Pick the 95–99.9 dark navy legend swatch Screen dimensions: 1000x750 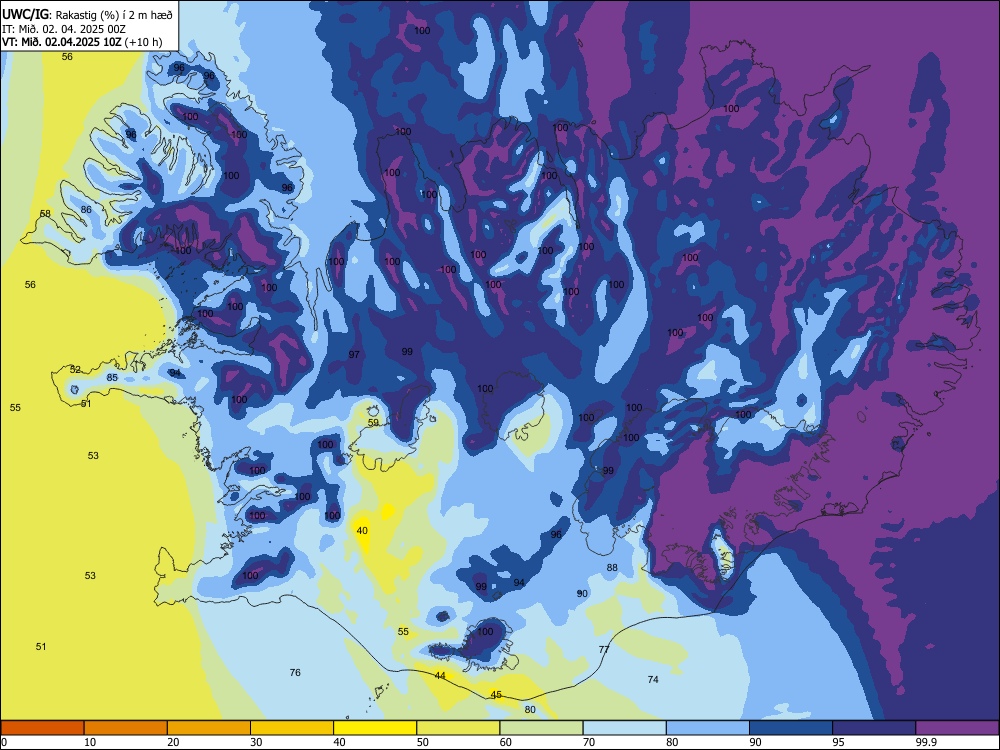pos(874,728)
